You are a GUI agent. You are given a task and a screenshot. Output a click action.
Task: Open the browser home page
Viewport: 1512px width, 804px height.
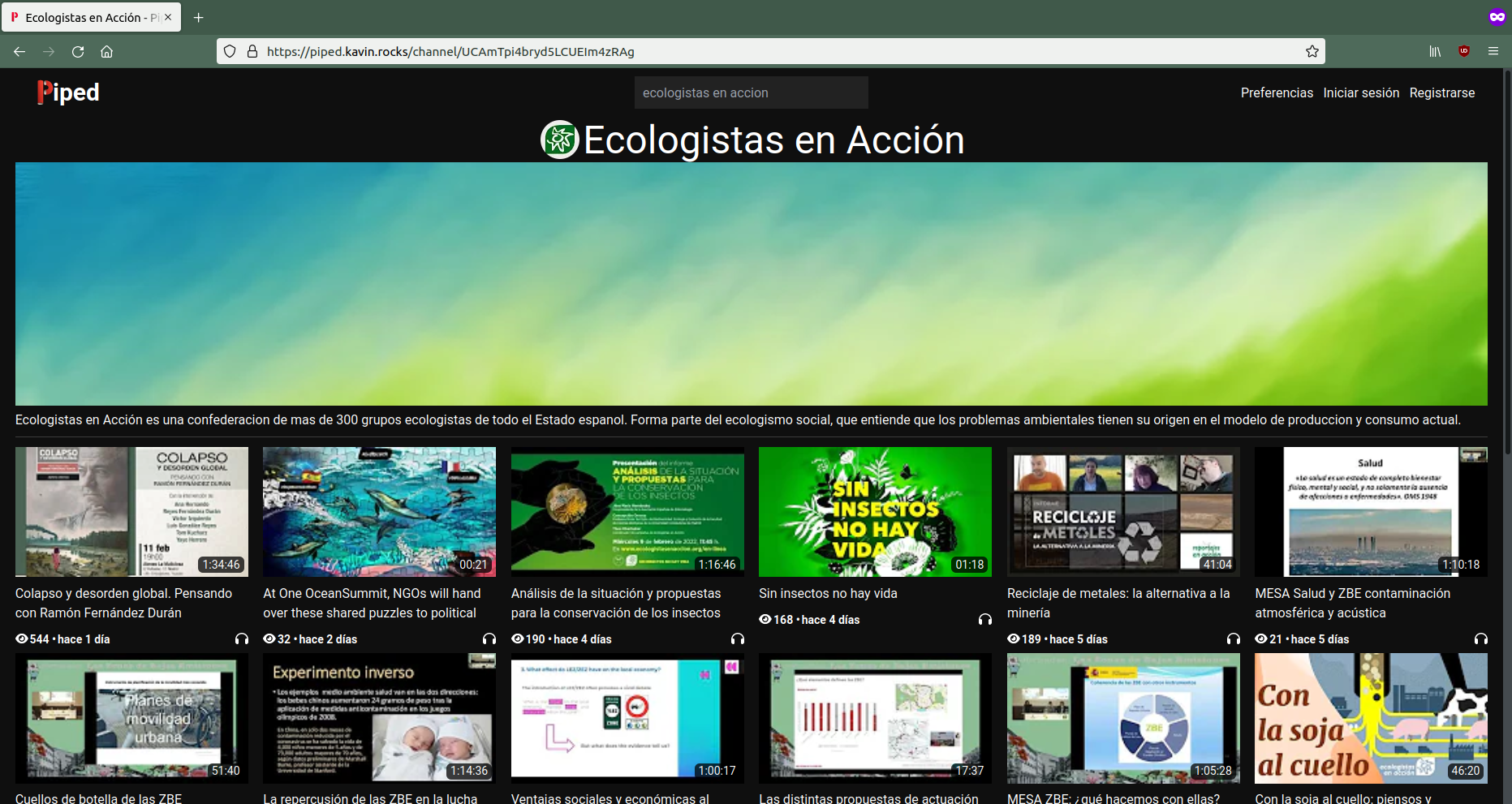click(x=106, y=51)
